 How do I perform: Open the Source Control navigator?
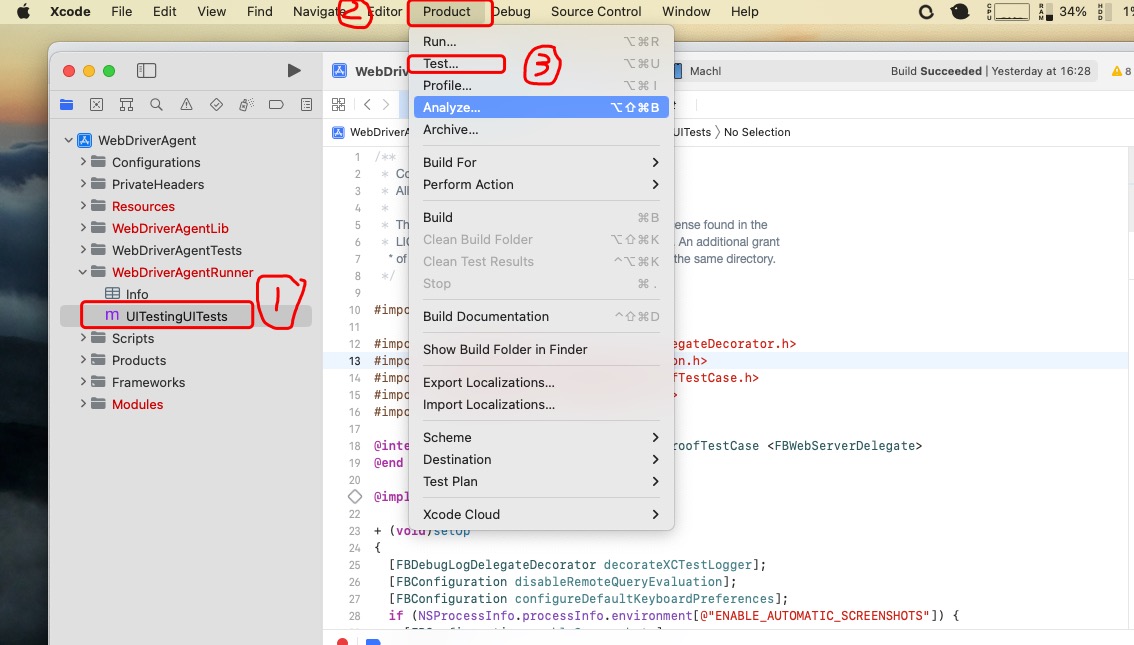coord(96,104)
